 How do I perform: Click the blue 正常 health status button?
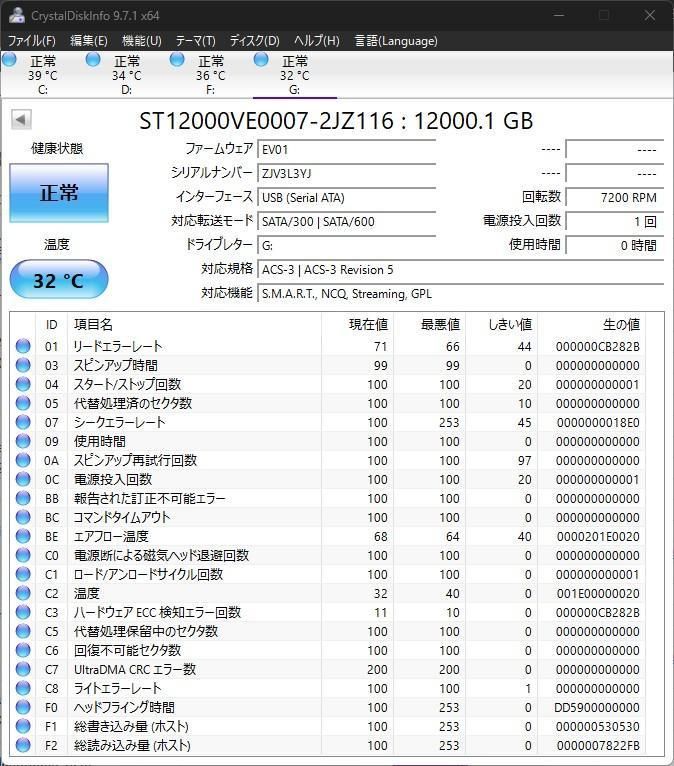coord(58,193)
